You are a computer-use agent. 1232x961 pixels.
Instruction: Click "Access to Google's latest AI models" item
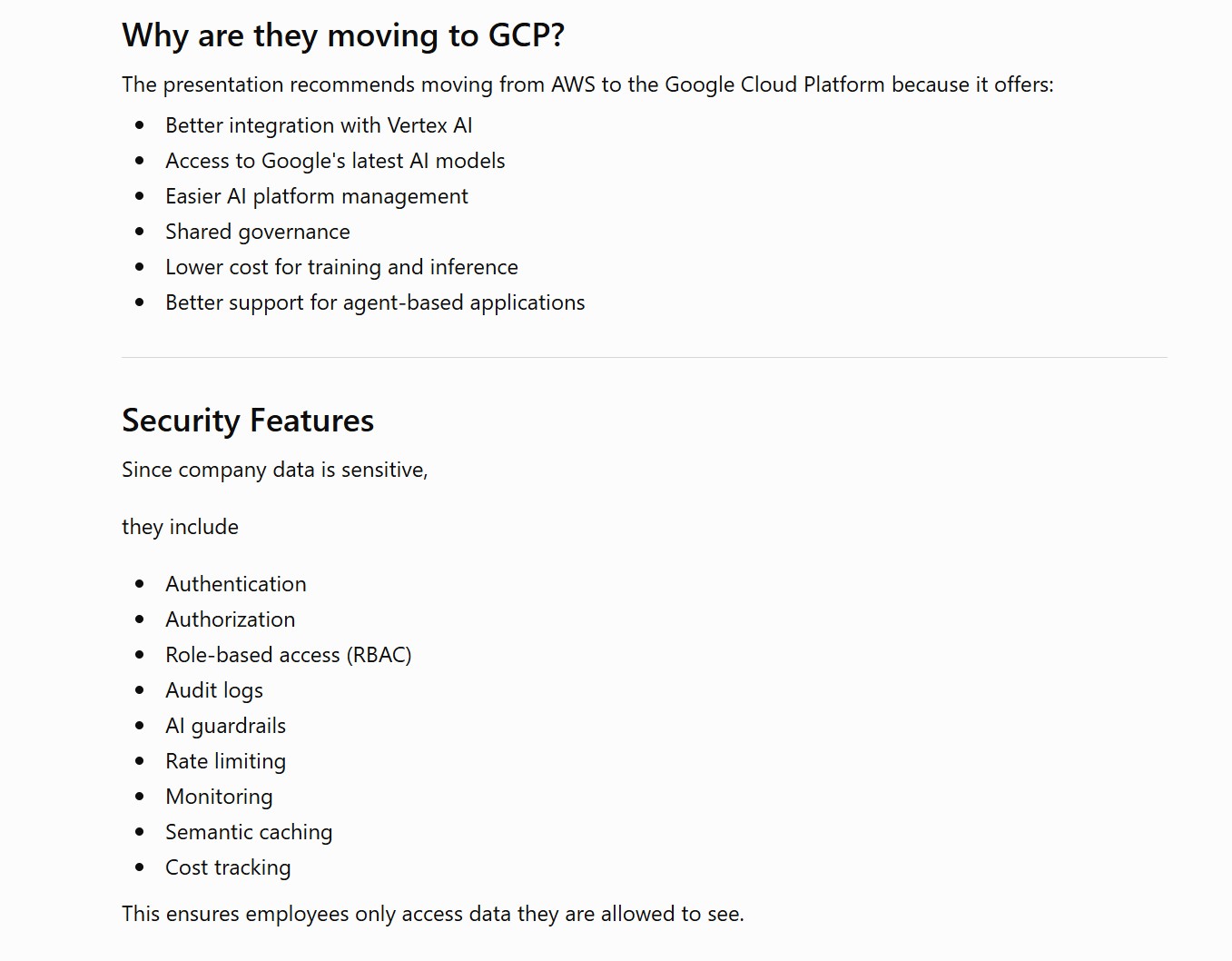point(335,161)
